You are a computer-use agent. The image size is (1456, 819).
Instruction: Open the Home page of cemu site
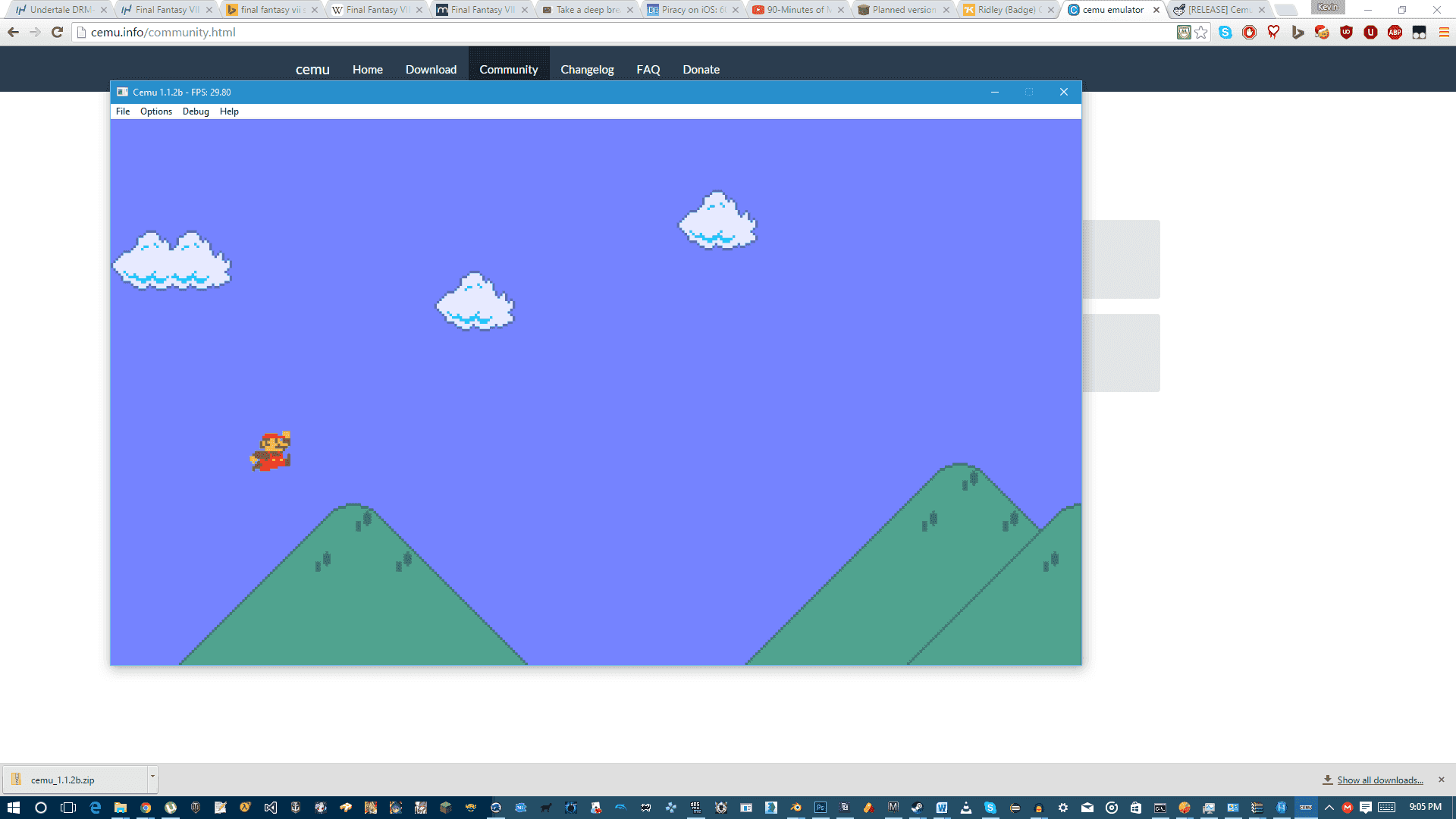coord(368,70)
